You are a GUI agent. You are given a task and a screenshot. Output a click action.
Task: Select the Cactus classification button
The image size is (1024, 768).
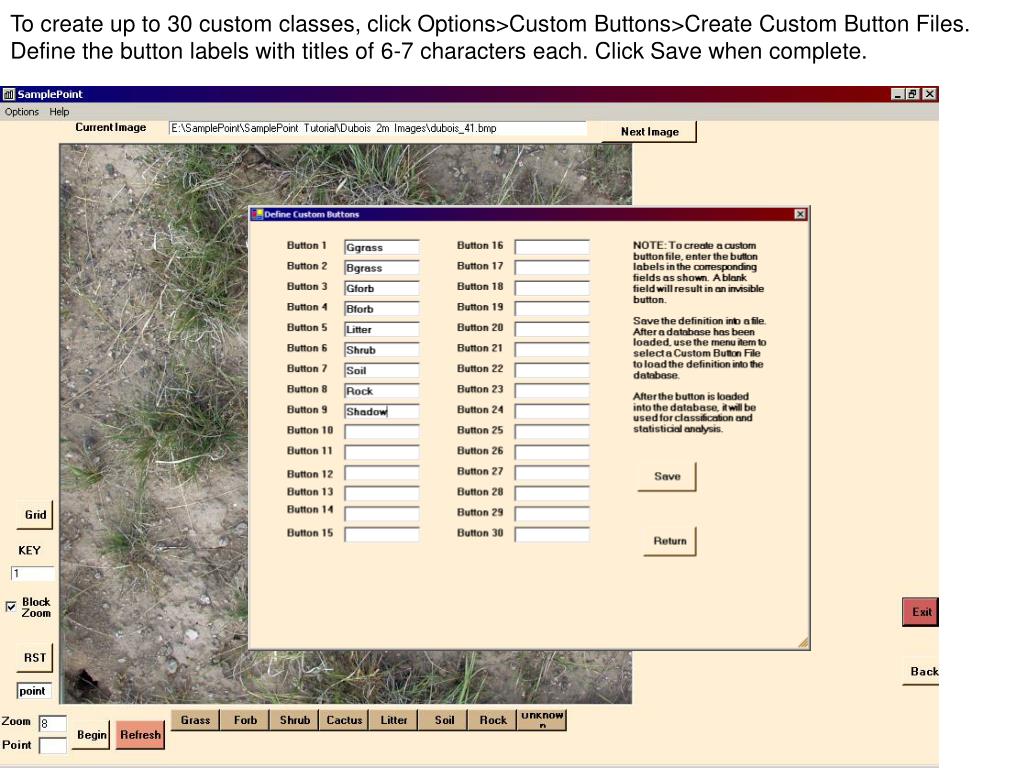point(344,720)
